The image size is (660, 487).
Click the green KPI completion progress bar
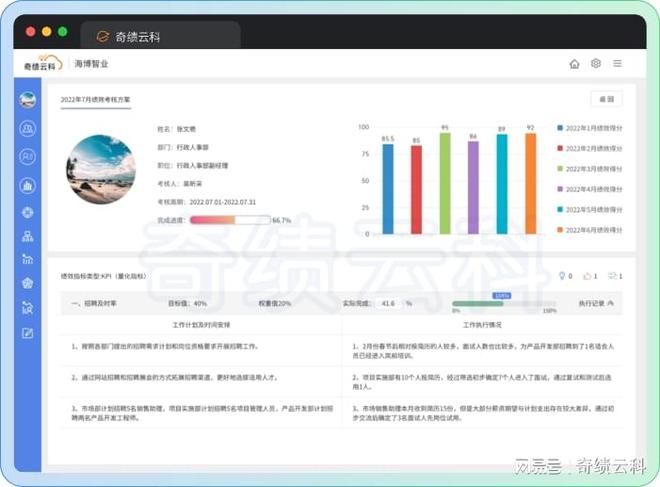point(504,303)
